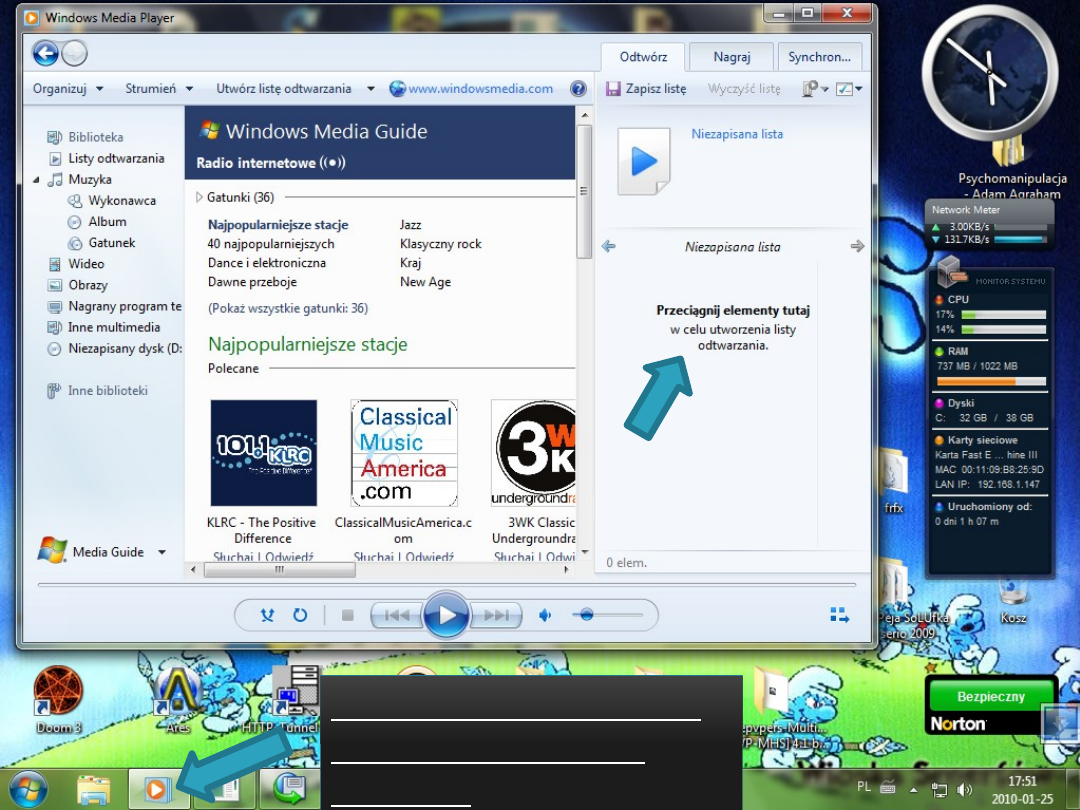Click the Zapisz listę button
Image resolution: width=1080 pixels, height=810 pixels.
point(647,88)
